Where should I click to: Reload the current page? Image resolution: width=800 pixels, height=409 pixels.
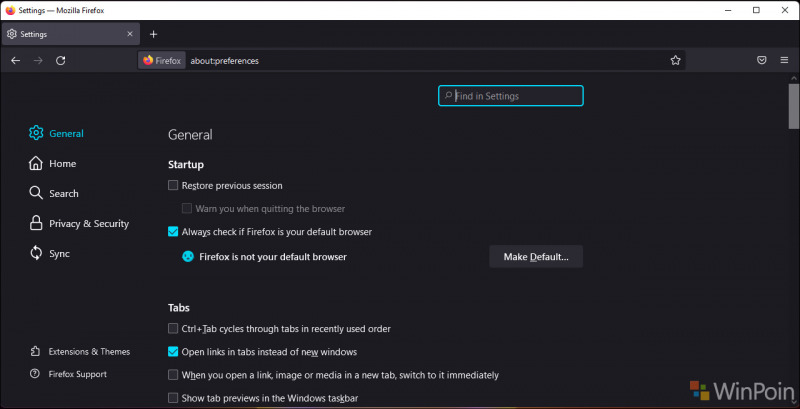pos(60,61)
